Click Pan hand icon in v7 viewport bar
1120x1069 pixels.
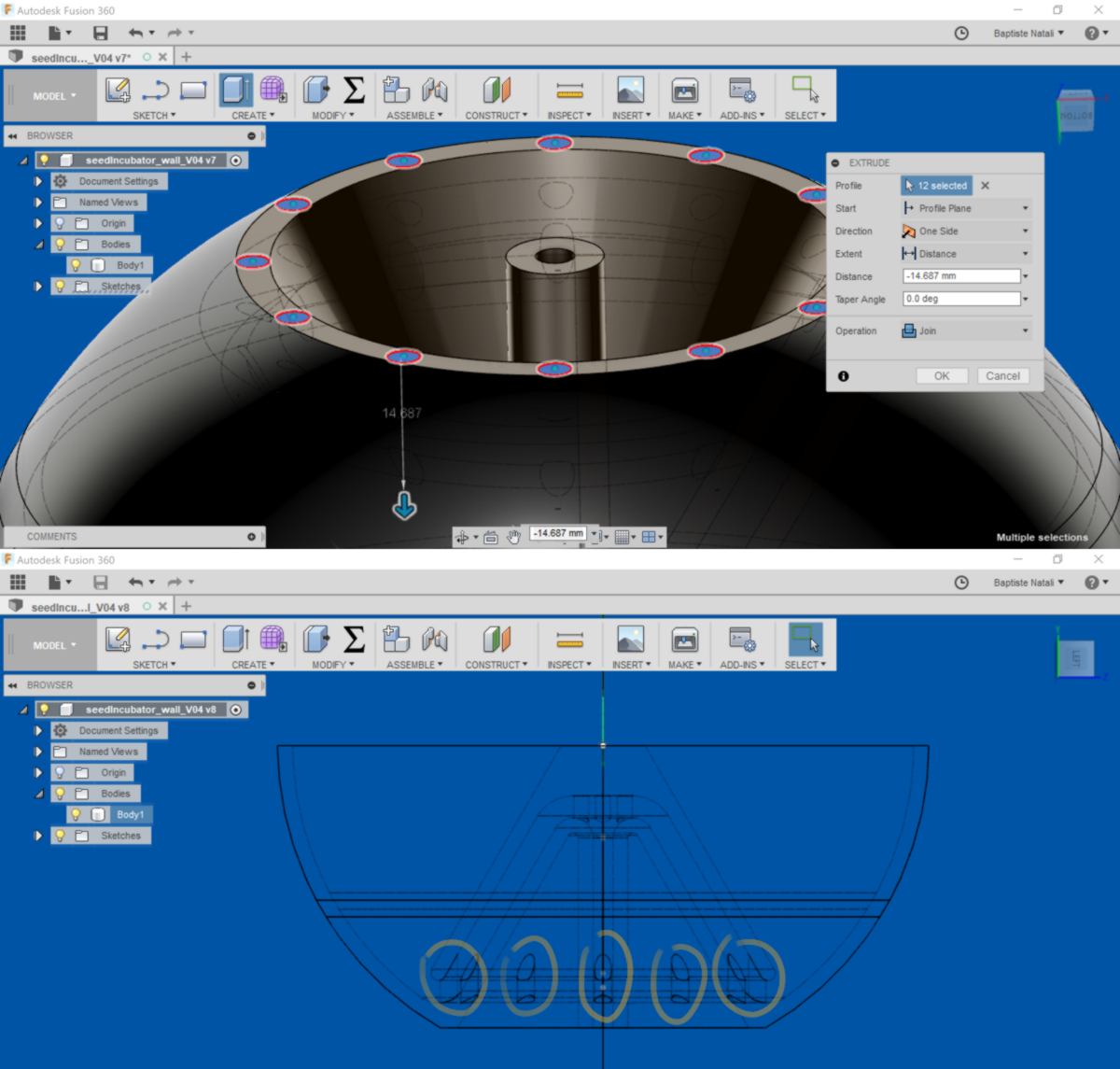[x=514, y=536]
